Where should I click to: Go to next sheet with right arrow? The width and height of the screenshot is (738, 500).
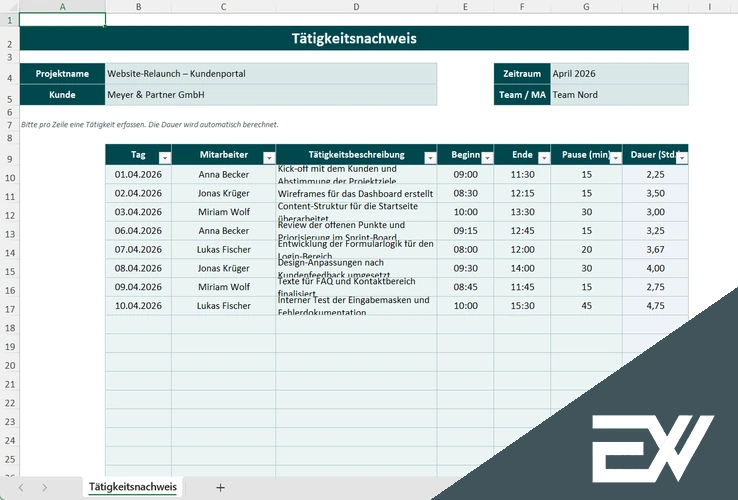(x=44, y=488)
